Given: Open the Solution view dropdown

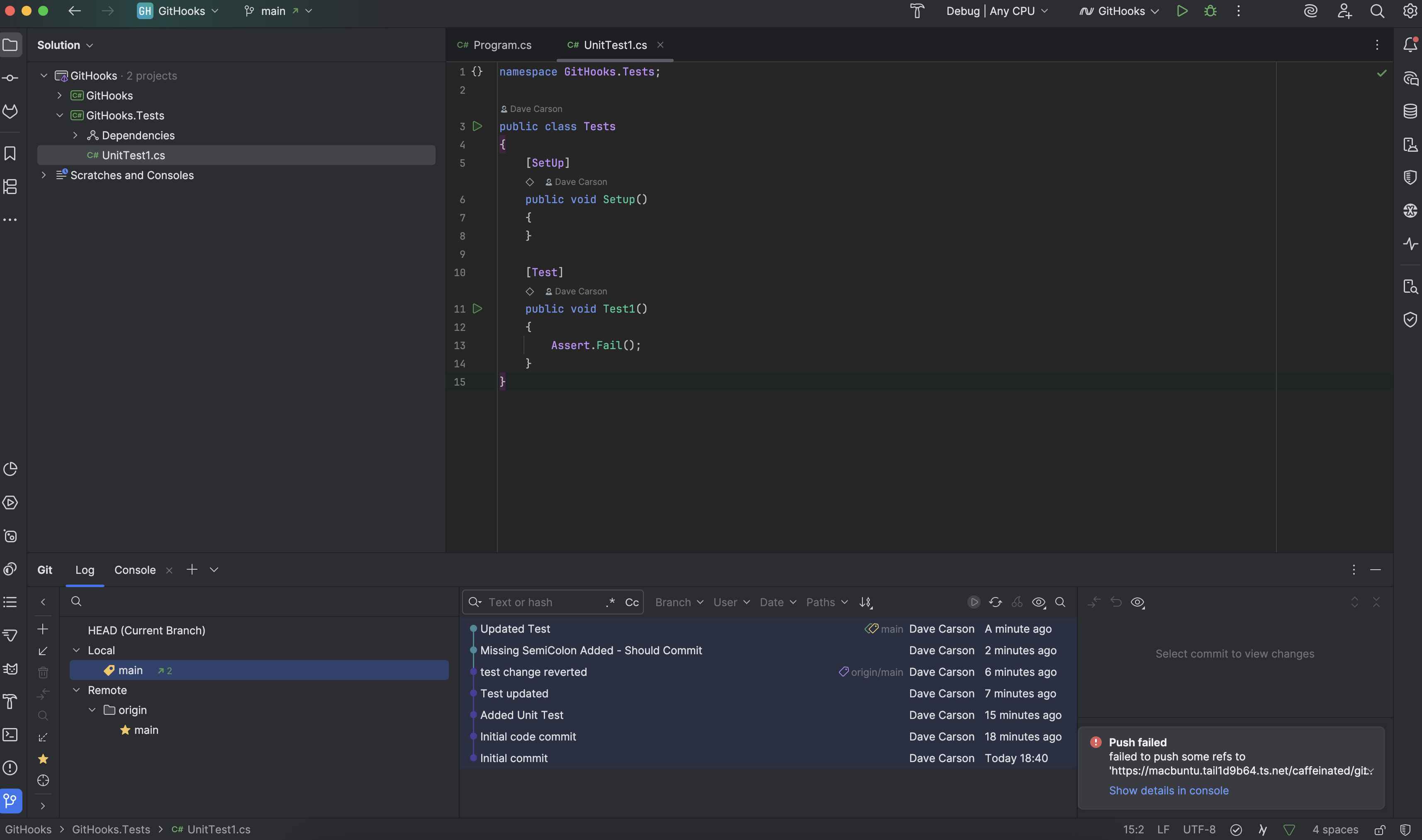Looking at the screenshot, I should point(65,45).
